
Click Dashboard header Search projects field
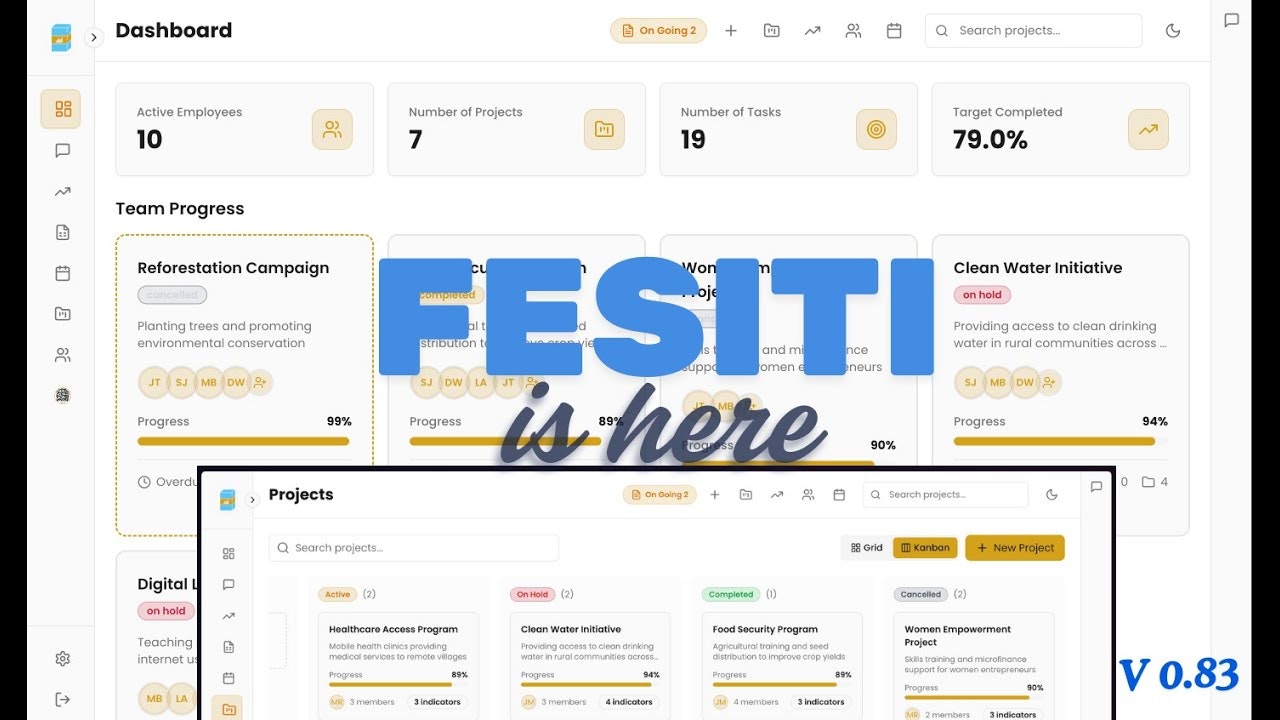click(x=1033, y=31)
